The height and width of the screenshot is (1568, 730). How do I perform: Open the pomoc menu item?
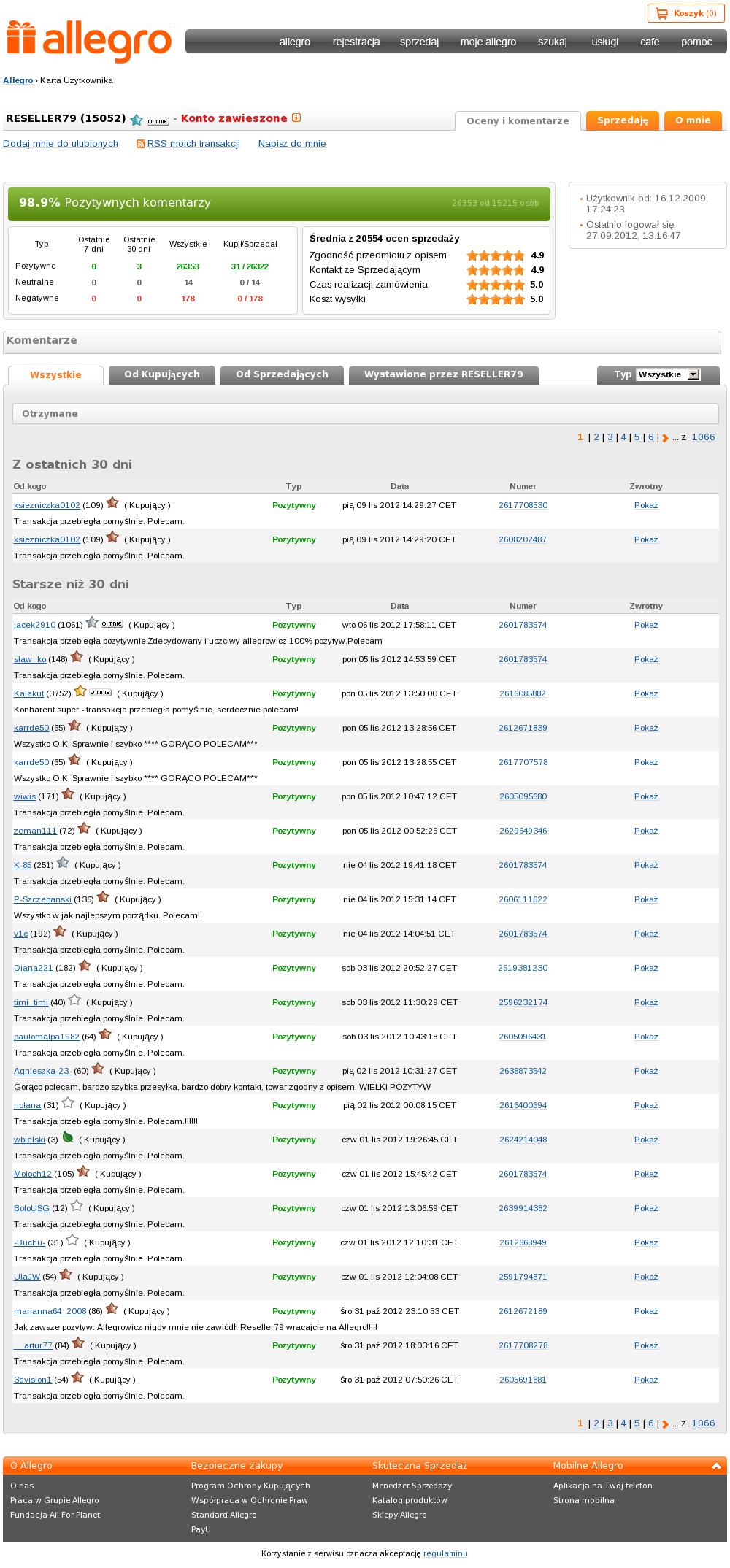click(x=696, y=42)
